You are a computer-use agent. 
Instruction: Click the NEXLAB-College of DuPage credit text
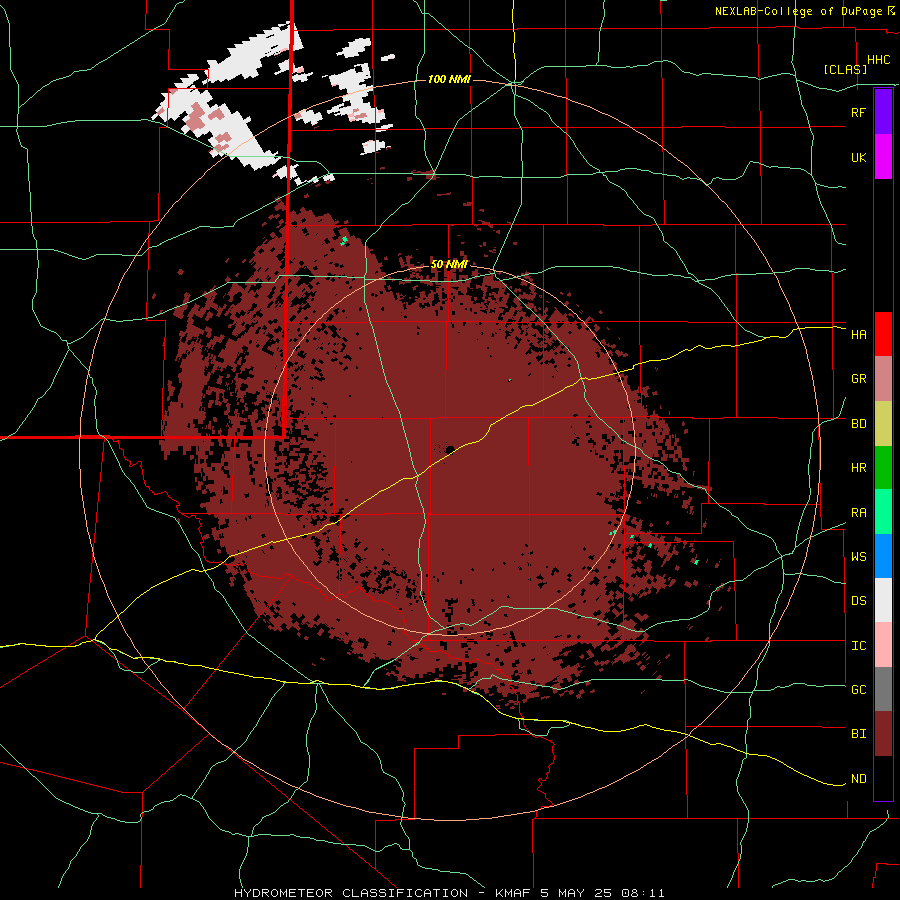[798, 11]
